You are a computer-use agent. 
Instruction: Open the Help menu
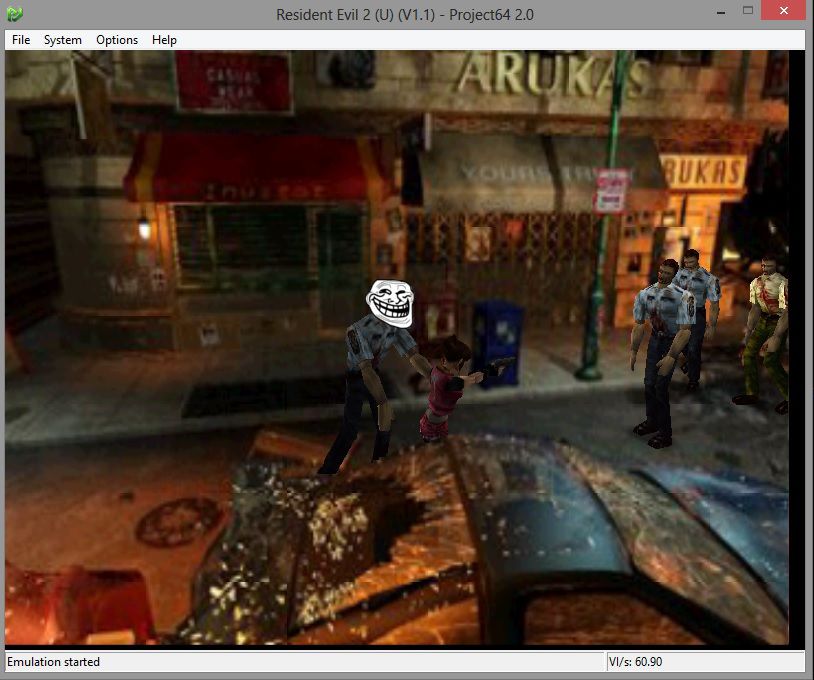point(164,40)
